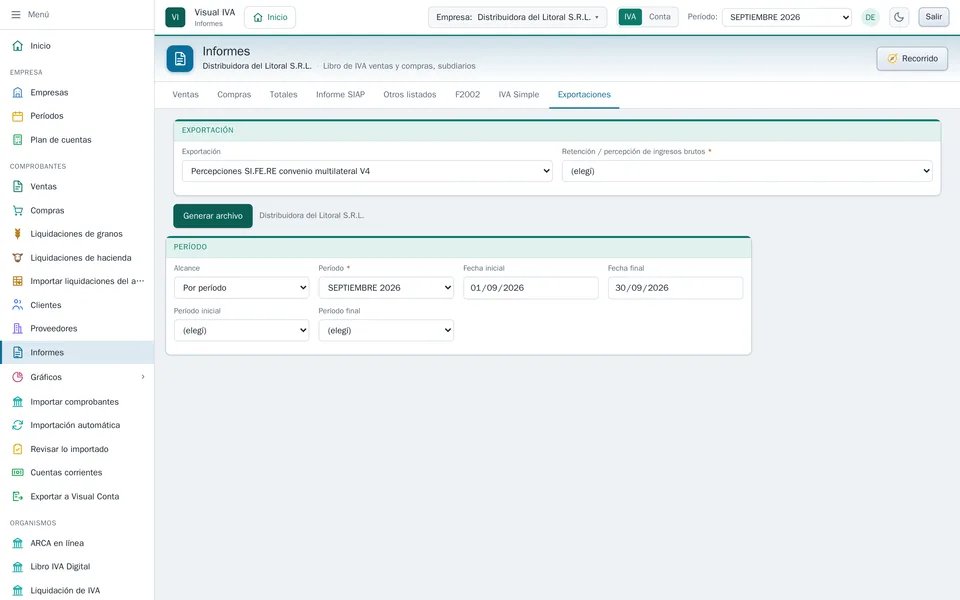Open Cuentas corrientes from the sidebar
Screen dimensions: 960x600
[77, 472]
